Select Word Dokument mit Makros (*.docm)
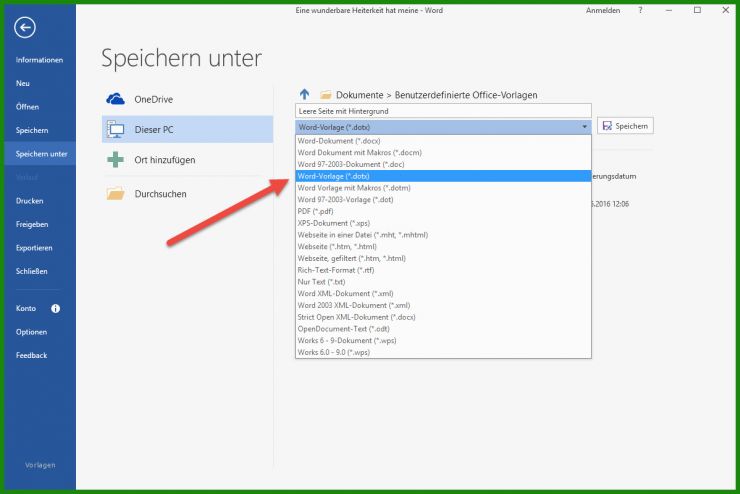Viewport: 740px width, 494px height. (443, 153)
